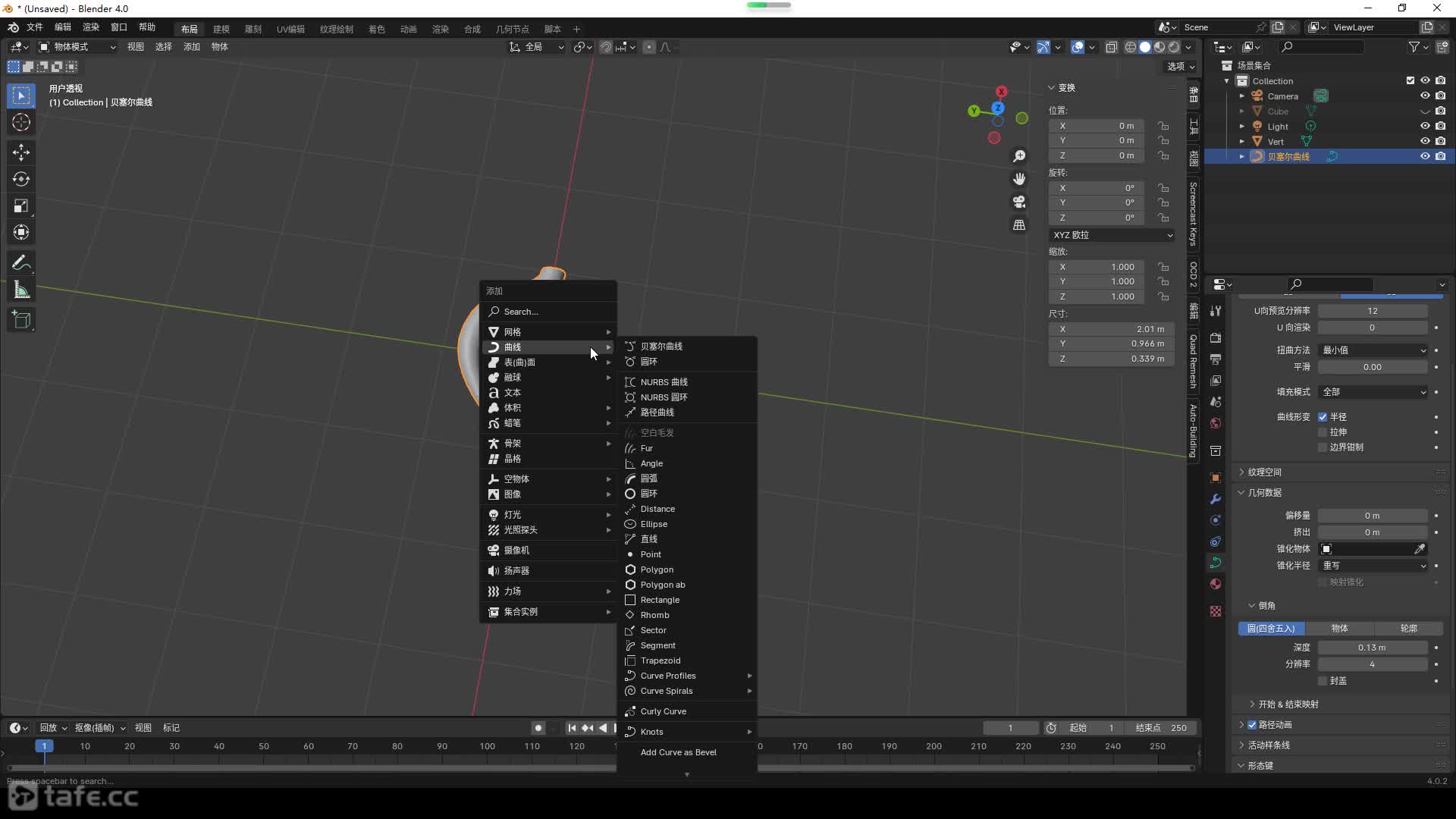This screenshot has height=819, width=1456.
Task: Add a 摄像机 from the add menu
Action: 548,551
